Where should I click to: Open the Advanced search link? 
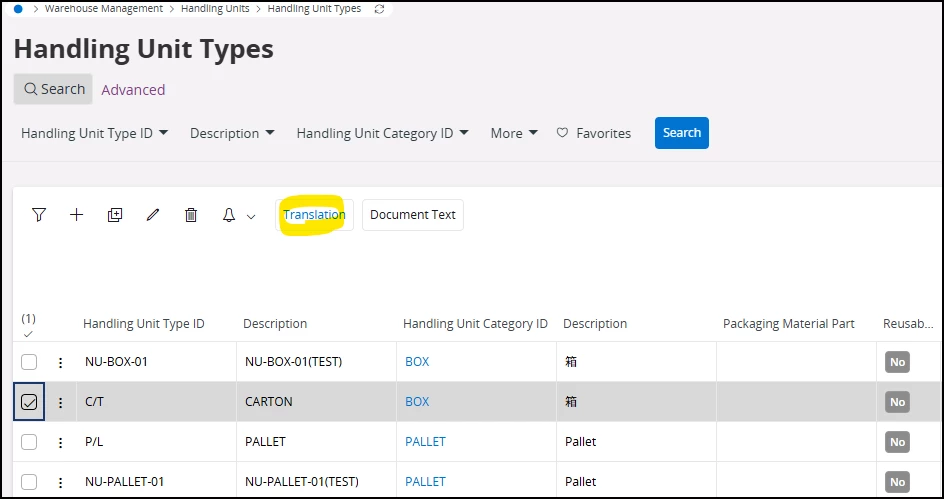tap(133, 90)
